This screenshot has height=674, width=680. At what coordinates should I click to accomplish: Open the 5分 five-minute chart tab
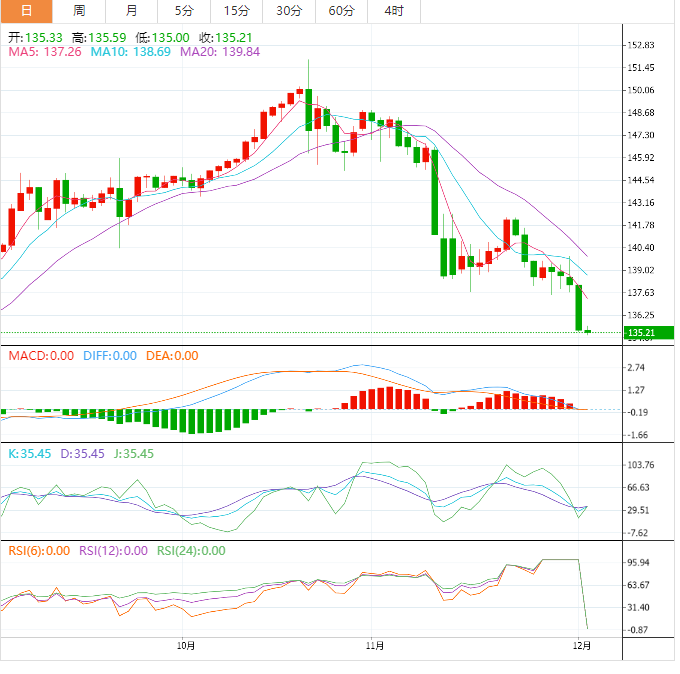tap(184, 11)
